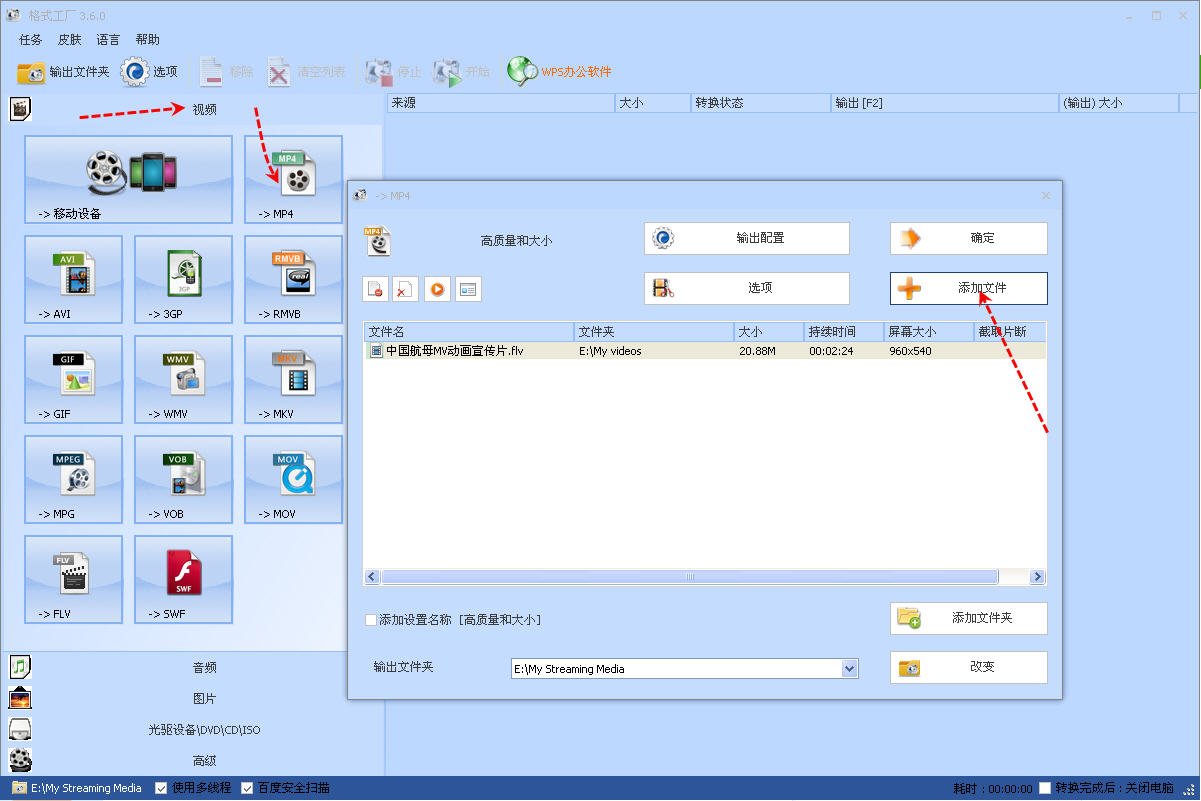Image resolution: width=1201 pixels, height=801 pixels.
Task: Choose the GIF output format tile
Action: click(x=73, y=379)
